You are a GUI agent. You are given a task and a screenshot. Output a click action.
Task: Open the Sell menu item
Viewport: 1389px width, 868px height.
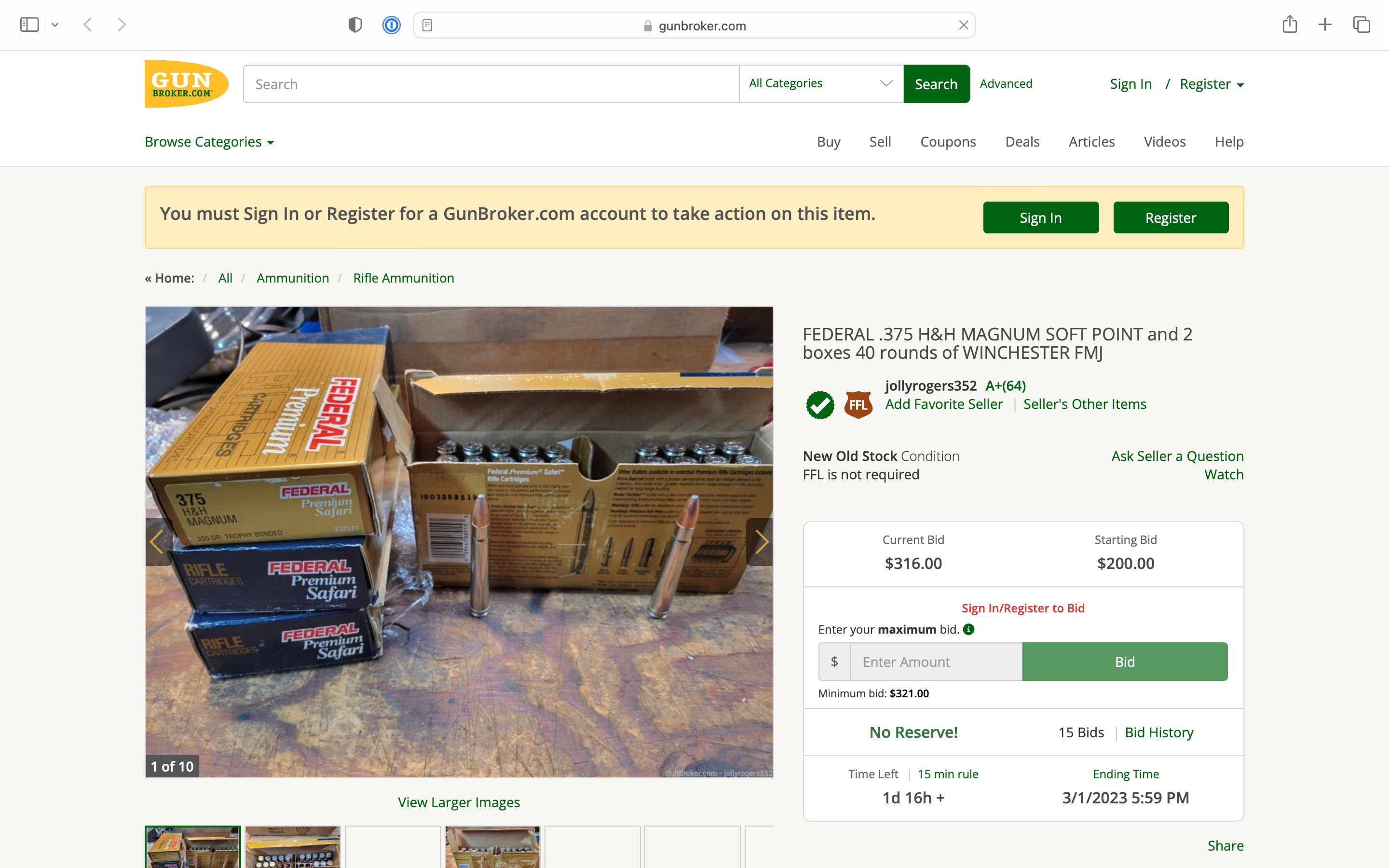[x=880, y=142]
